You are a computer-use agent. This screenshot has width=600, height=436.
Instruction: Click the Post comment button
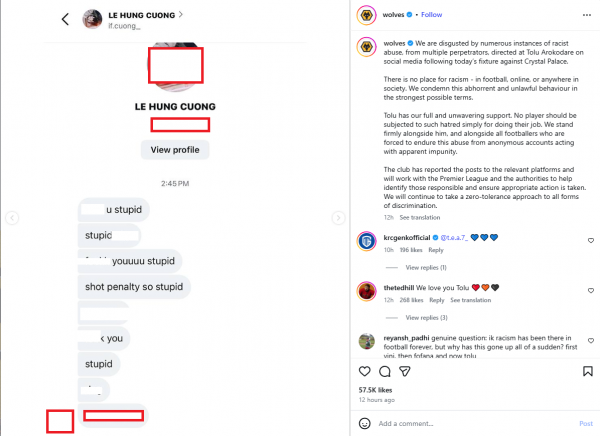(x=585, y=423)
